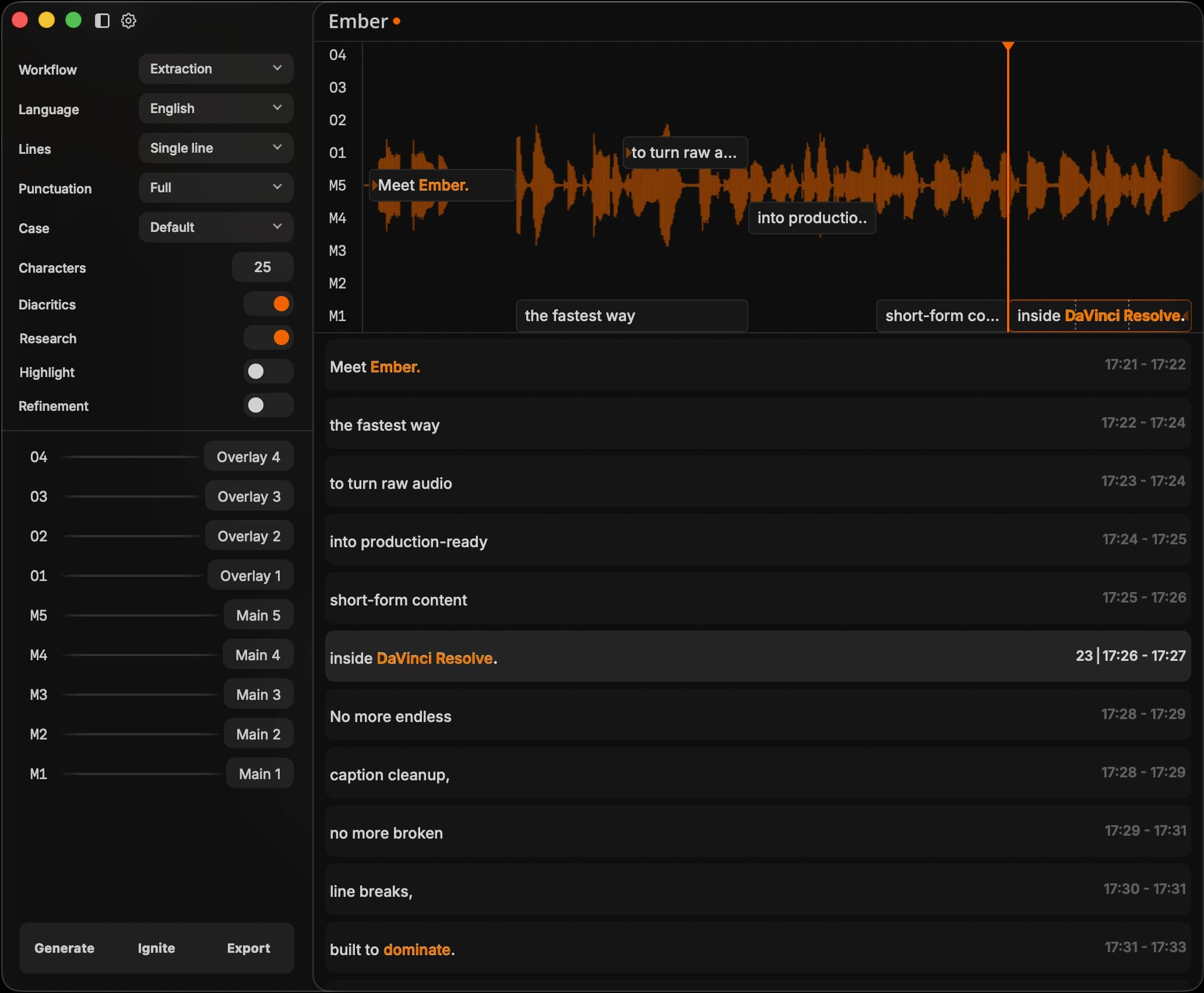
Task: Click the M1 track label in timeline
Action: pyautogui.click(x=337, y=316)
